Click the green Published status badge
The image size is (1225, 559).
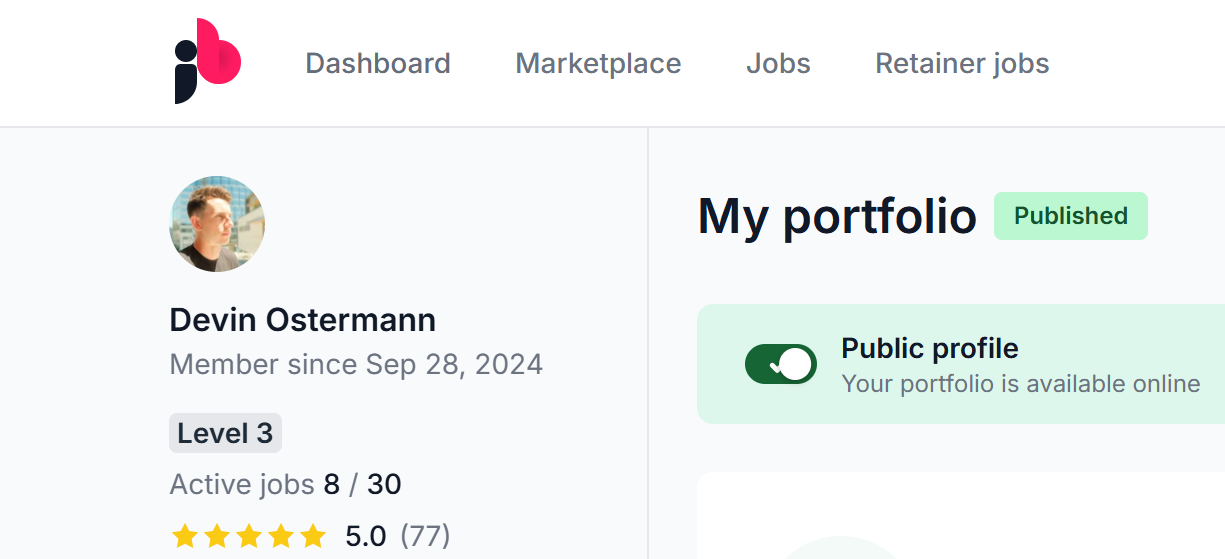(1070, 216)
